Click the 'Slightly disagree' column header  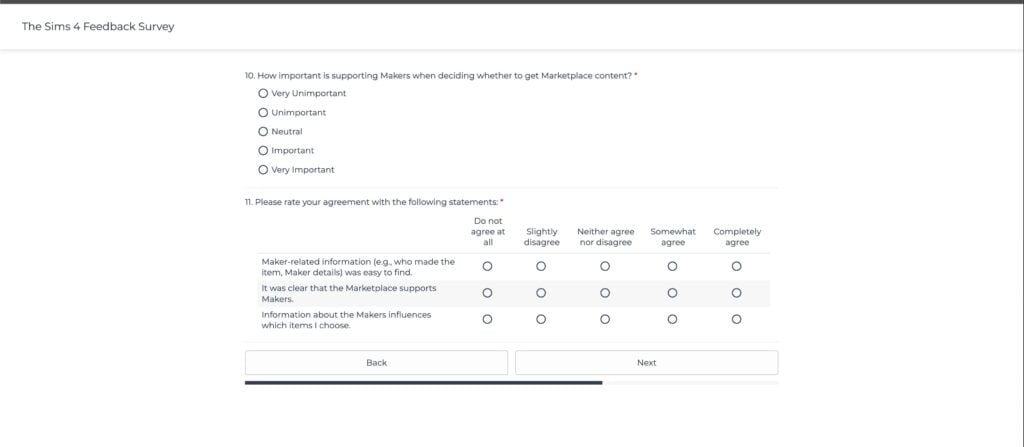tap(541, 237)
